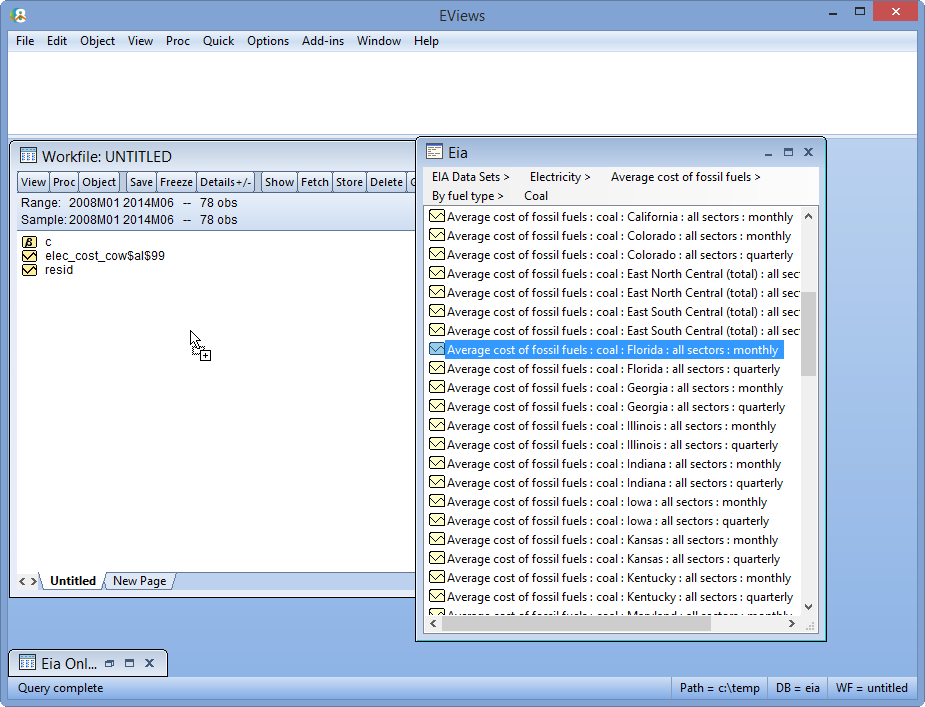The width and height of the screenshot is (925, 707).
Task: Expand the By fuel type breadcrumb
Action: 467,196
